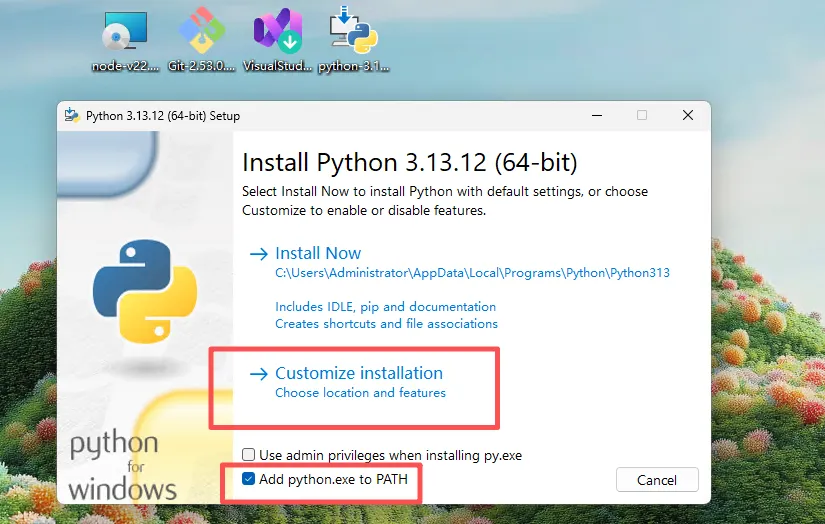825x524 pixels.
Task: Close the Python Setup window
Action: (x=688, y=115)
